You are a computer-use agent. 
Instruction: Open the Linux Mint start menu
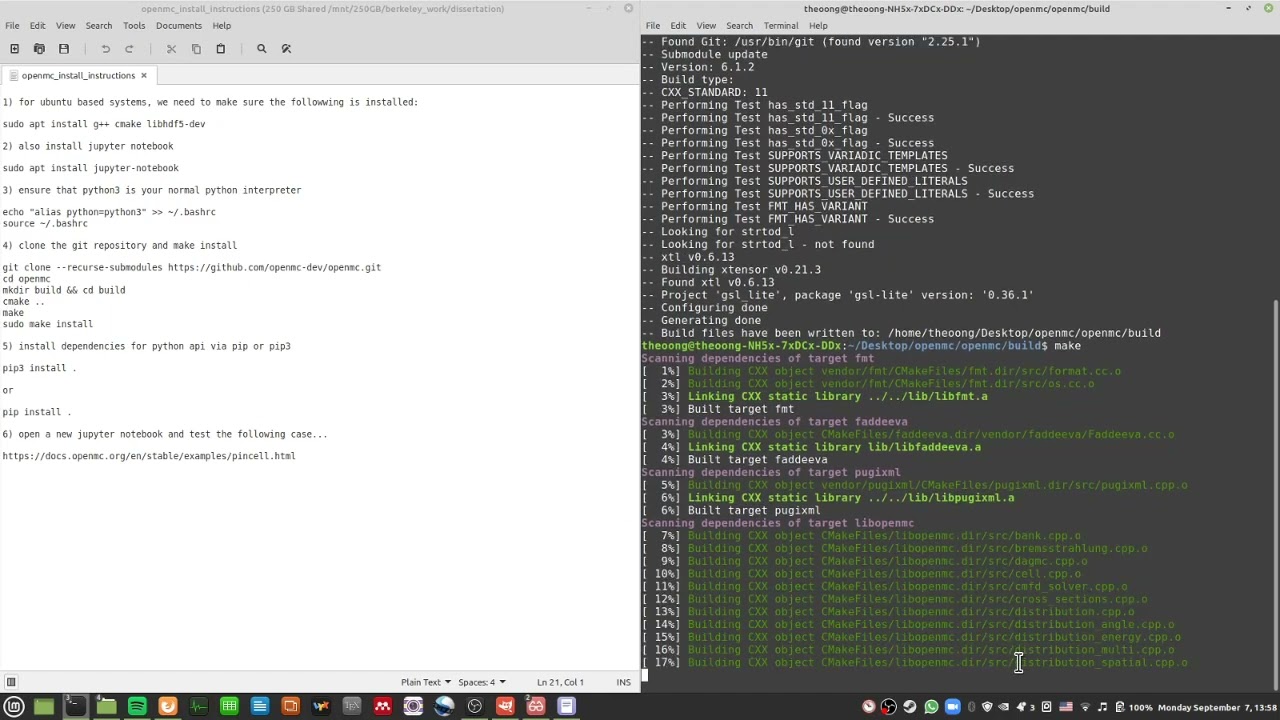click(14, 707)
